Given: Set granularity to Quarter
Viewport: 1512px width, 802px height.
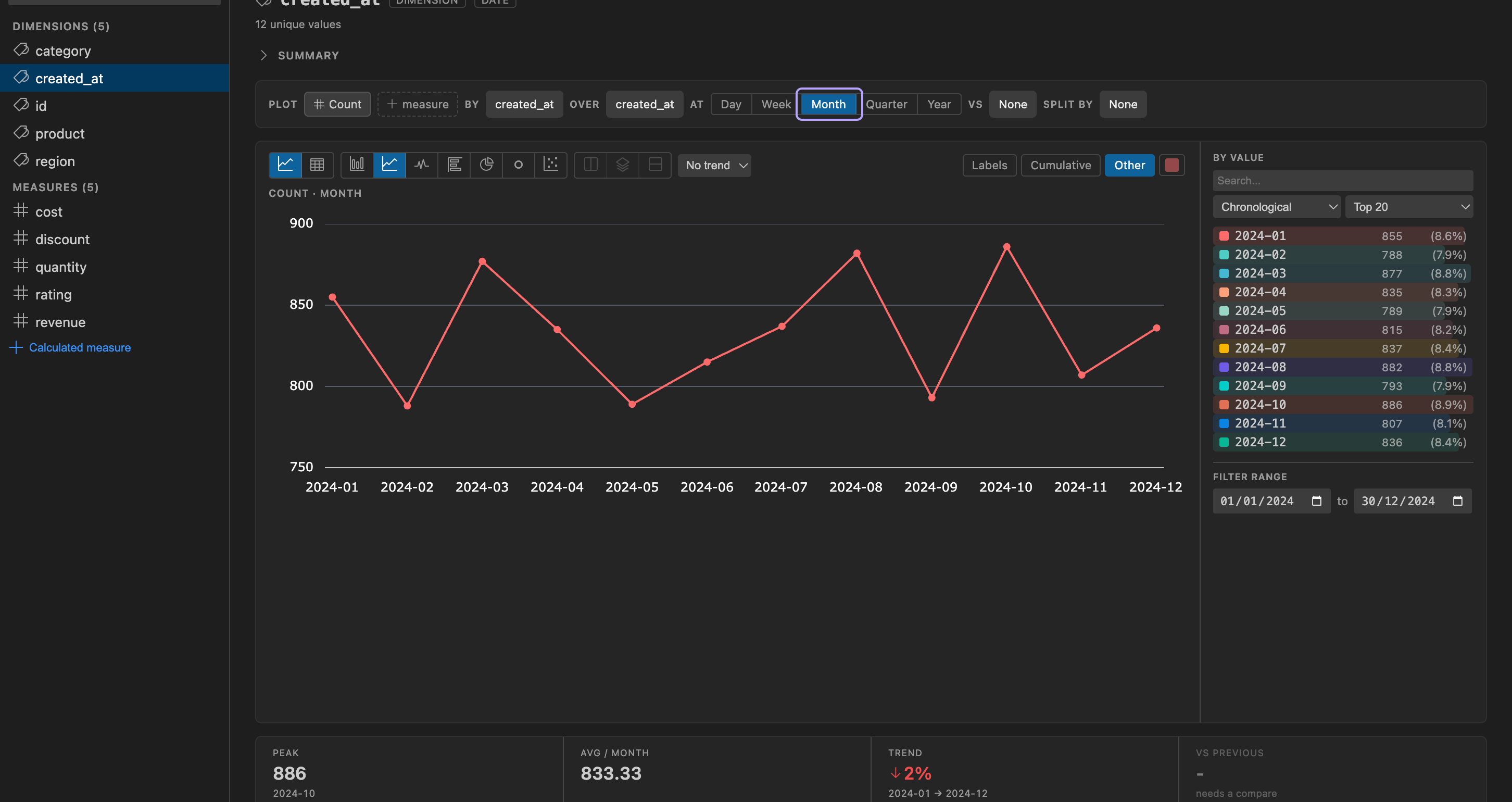Looking at the screenshot, I should click(886, 104).
